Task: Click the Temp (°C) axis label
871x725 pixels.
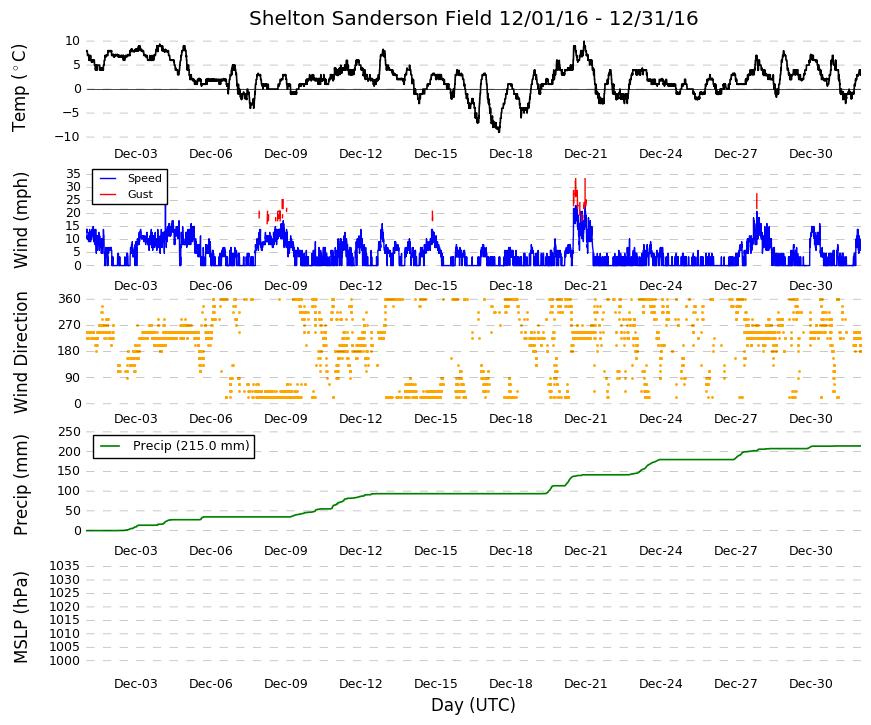Action: [19, 88]
